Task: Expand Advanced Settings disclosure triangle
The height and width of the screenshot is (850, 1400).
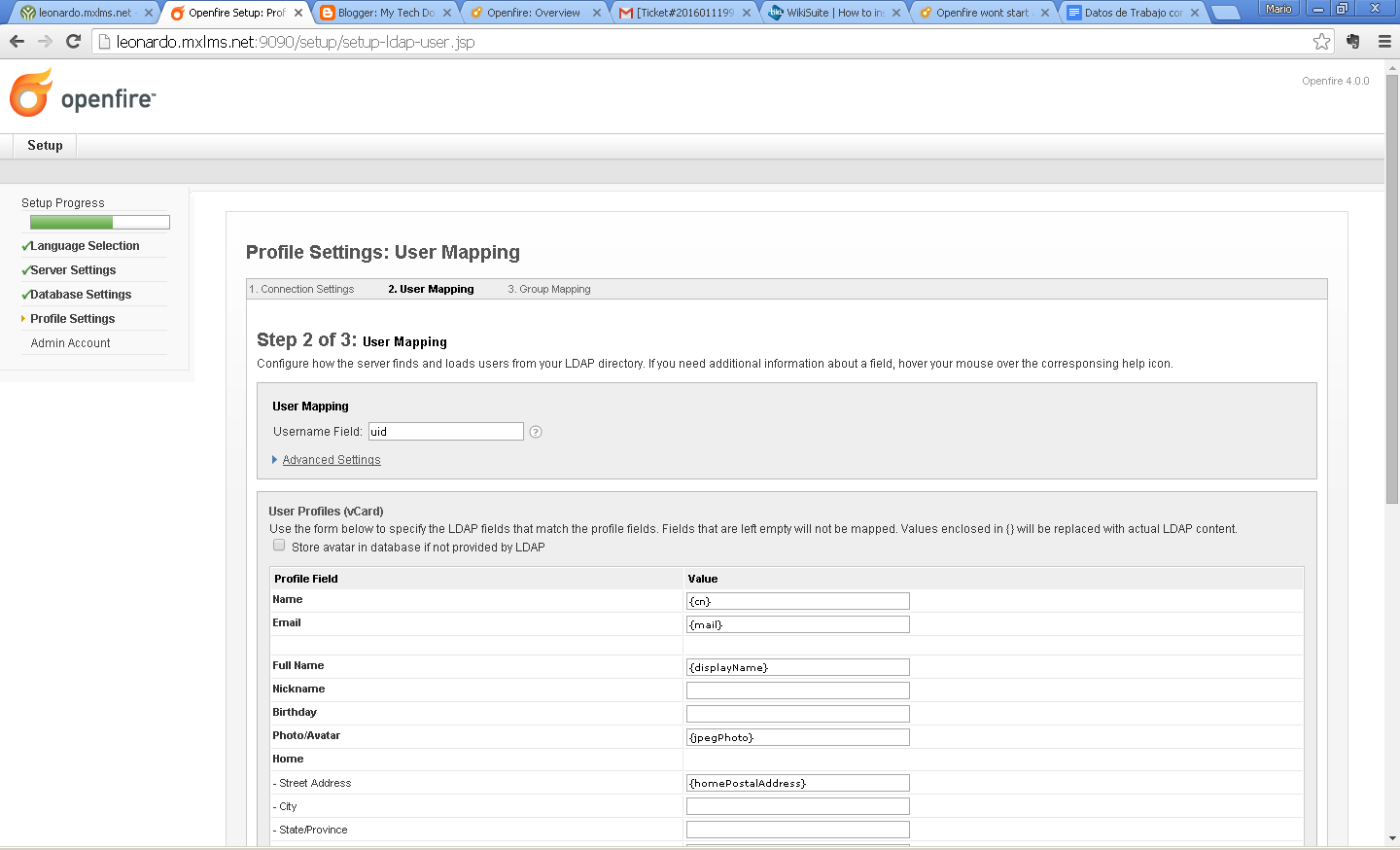Action: coord(275,460)
